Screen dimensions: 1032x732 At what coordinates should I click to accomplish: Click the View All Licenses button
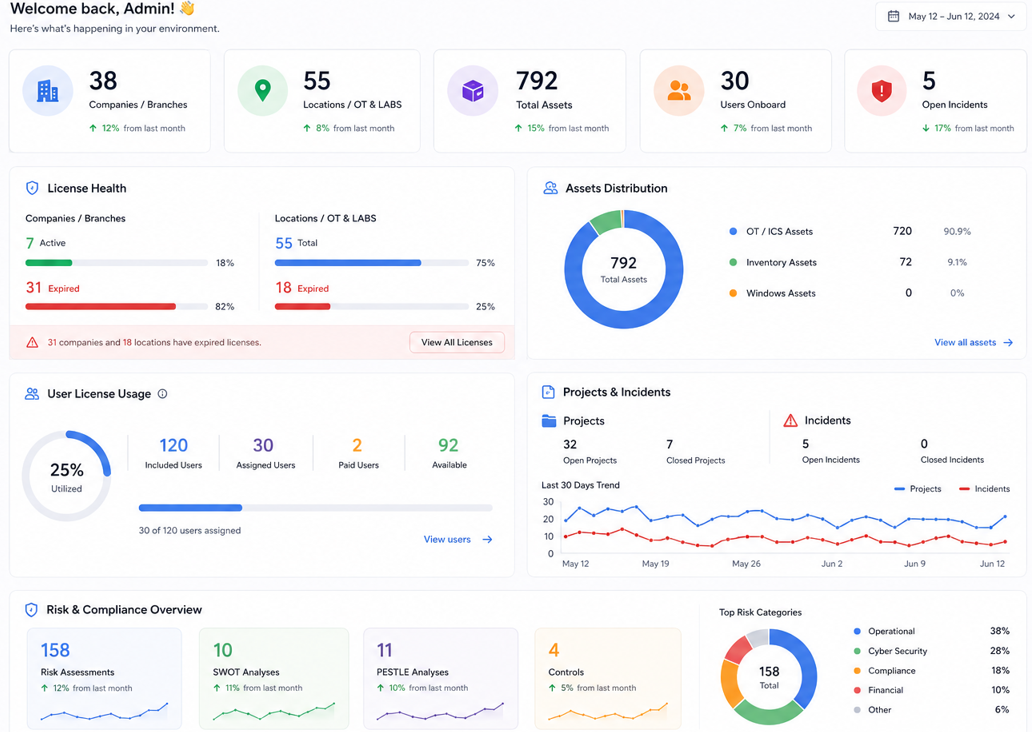tap(457, 342)
